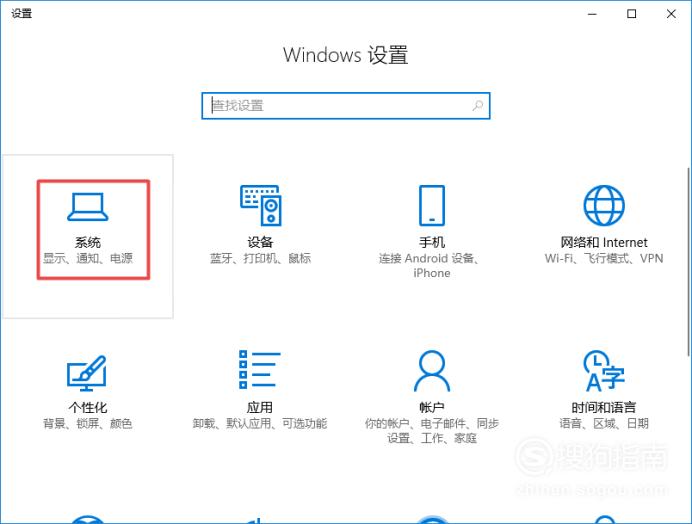692x524 pixels.
Task: Click the 个性化 label
Action: coord(87,407)
